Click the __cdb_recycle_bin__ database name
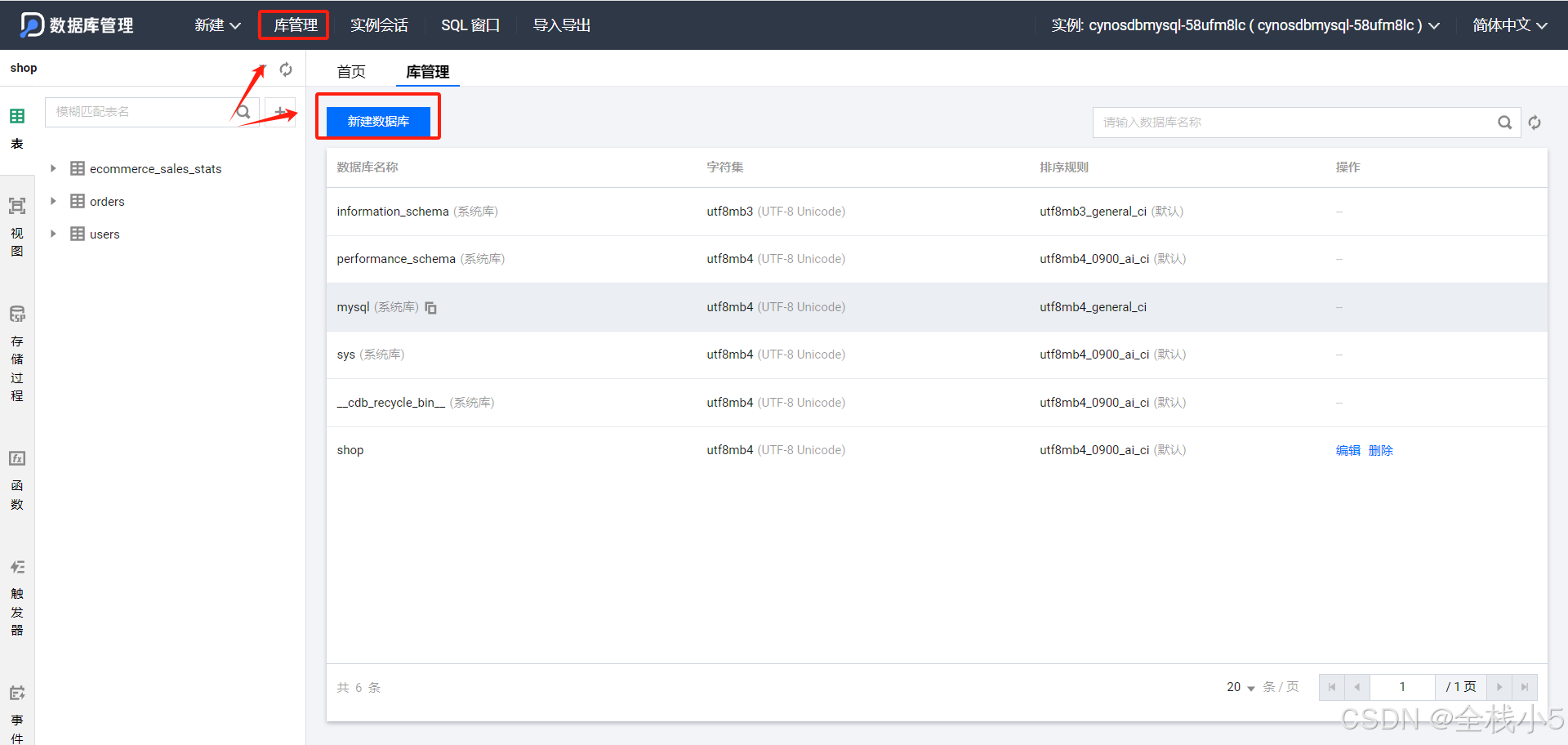1568x745 pixels. tap(390, 403)
